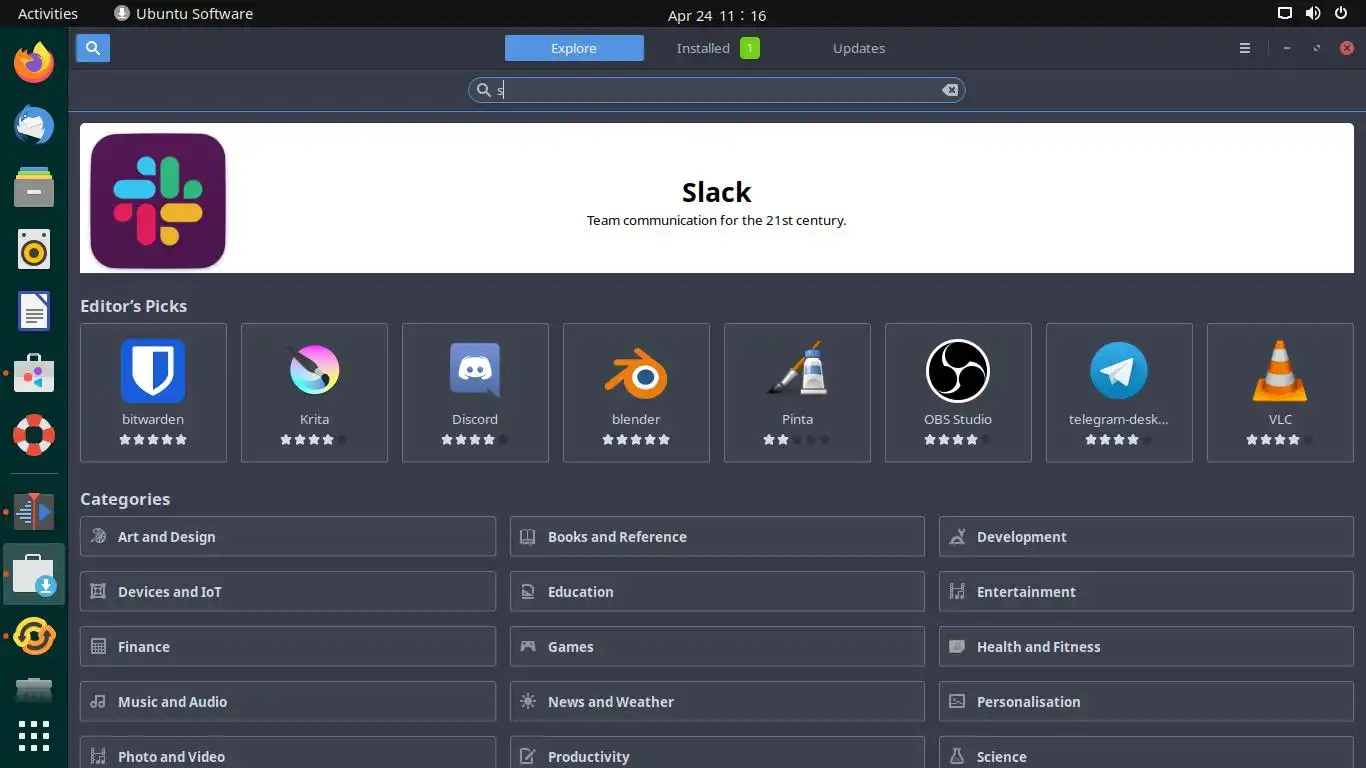
Task: Open bitwarden app from Editor's Picks
Action: (x=153, y=392)
